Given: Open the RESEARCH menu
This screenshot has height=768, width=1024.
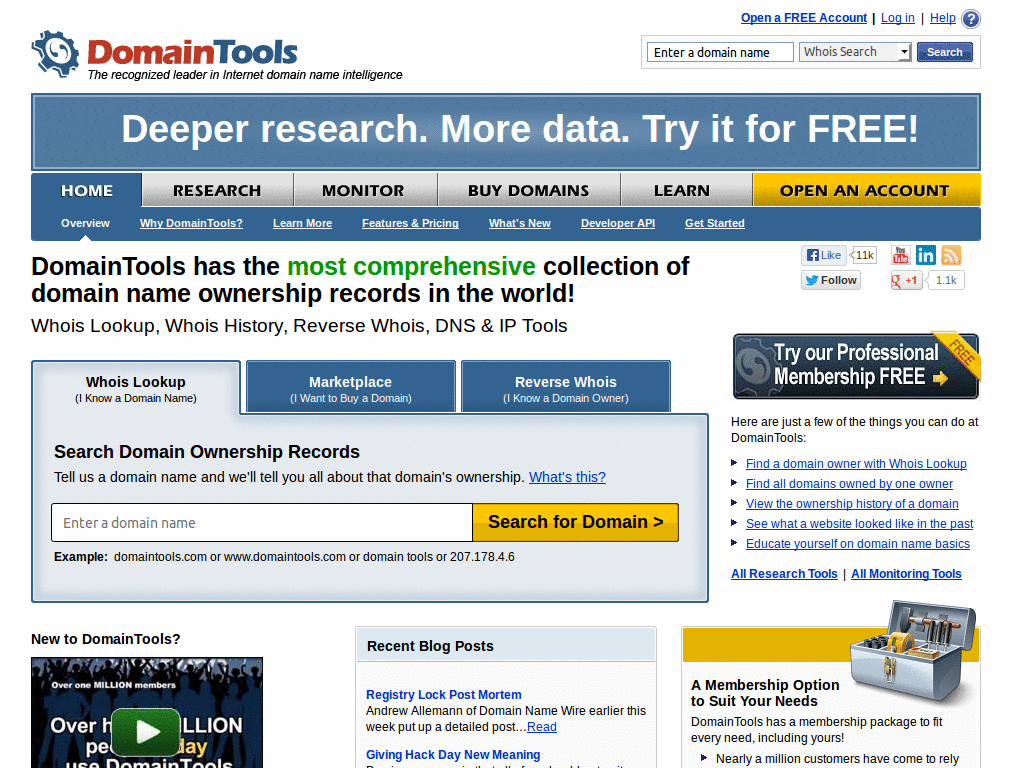Looking at the screenshot, I should click(x=217, y=191).
